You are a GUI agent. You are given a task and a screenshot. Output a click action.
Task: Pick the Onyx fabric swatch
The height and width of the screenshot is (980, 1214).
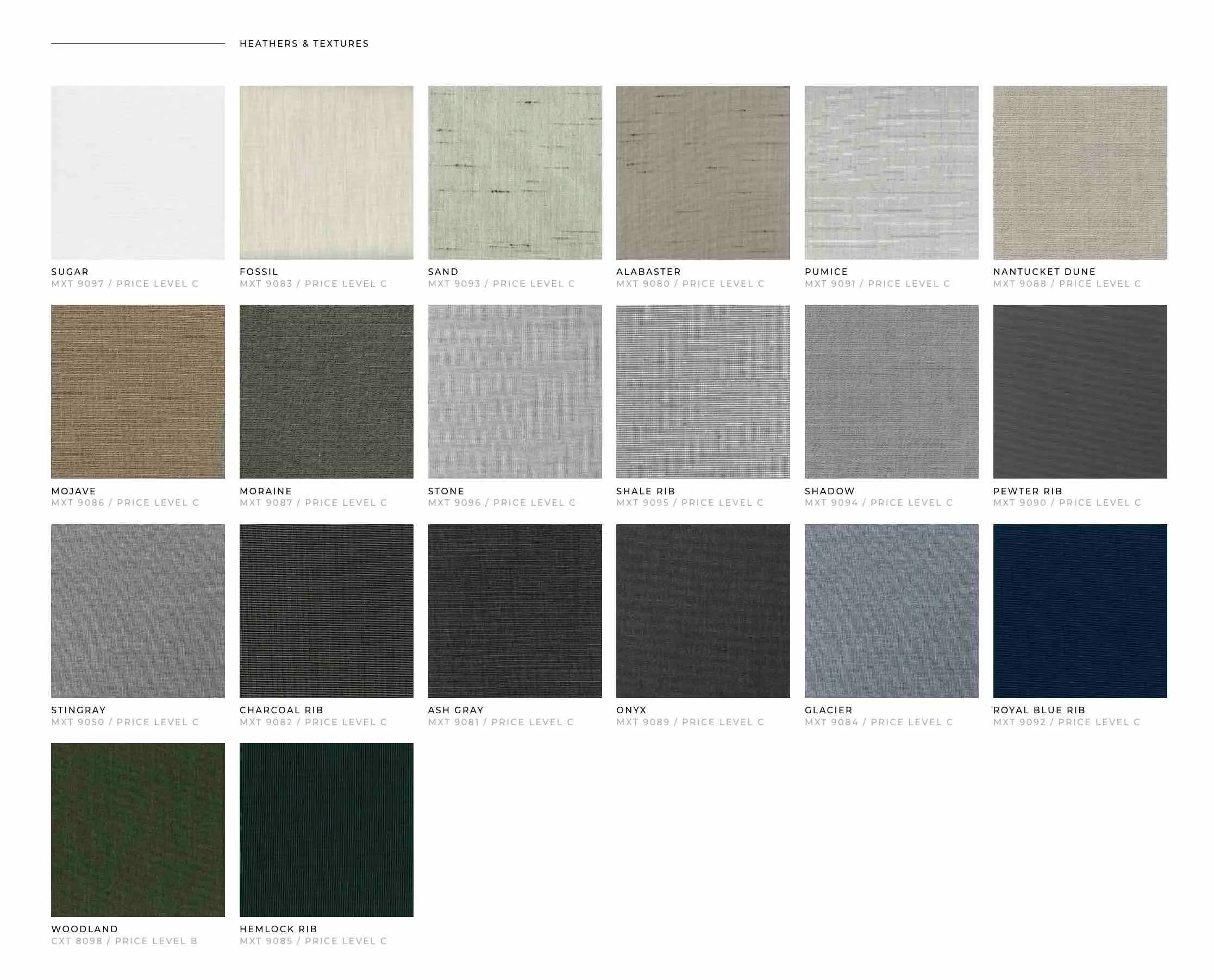703,611
